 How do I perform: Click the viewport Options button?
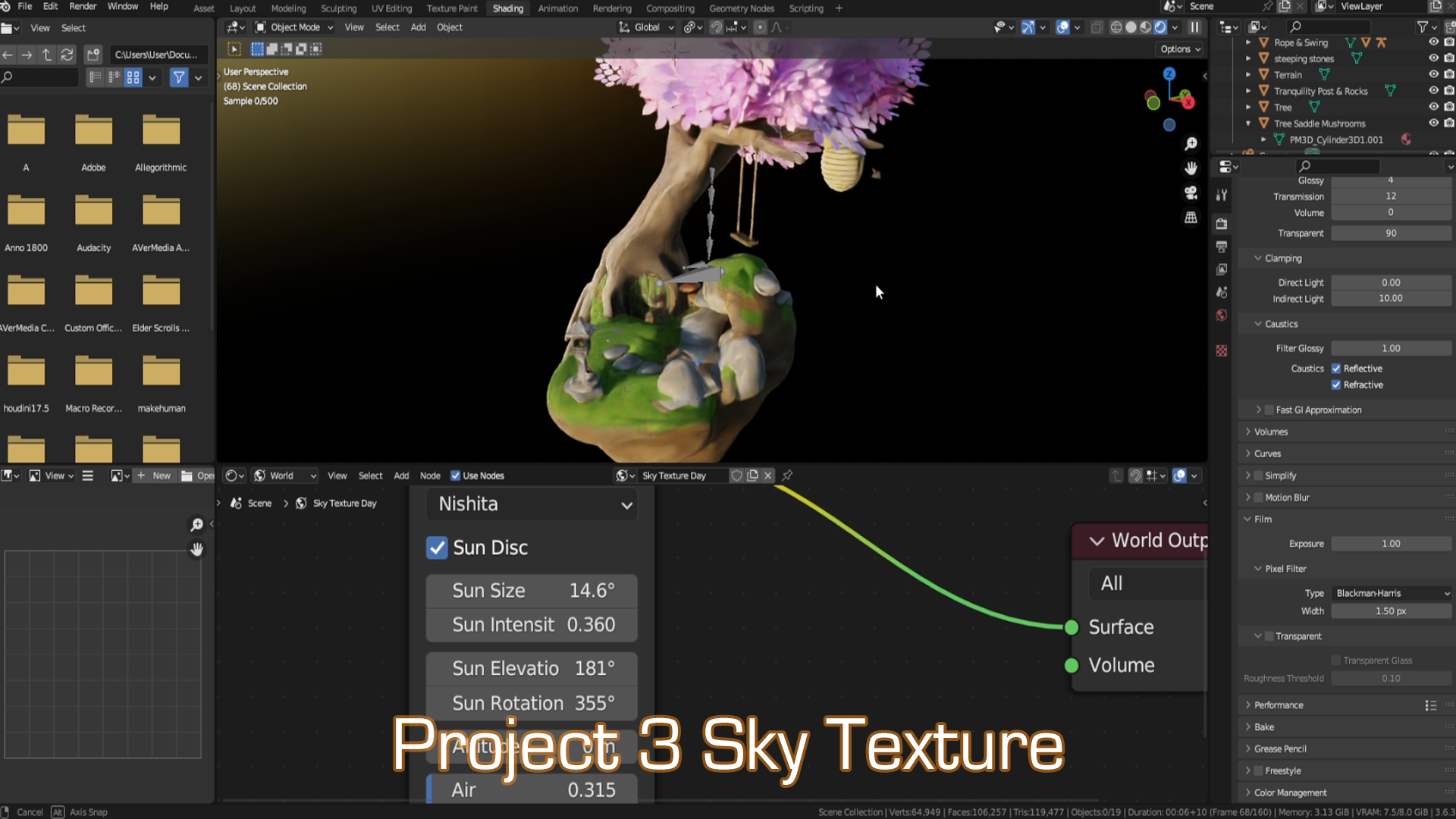(x=1180, y=49)
